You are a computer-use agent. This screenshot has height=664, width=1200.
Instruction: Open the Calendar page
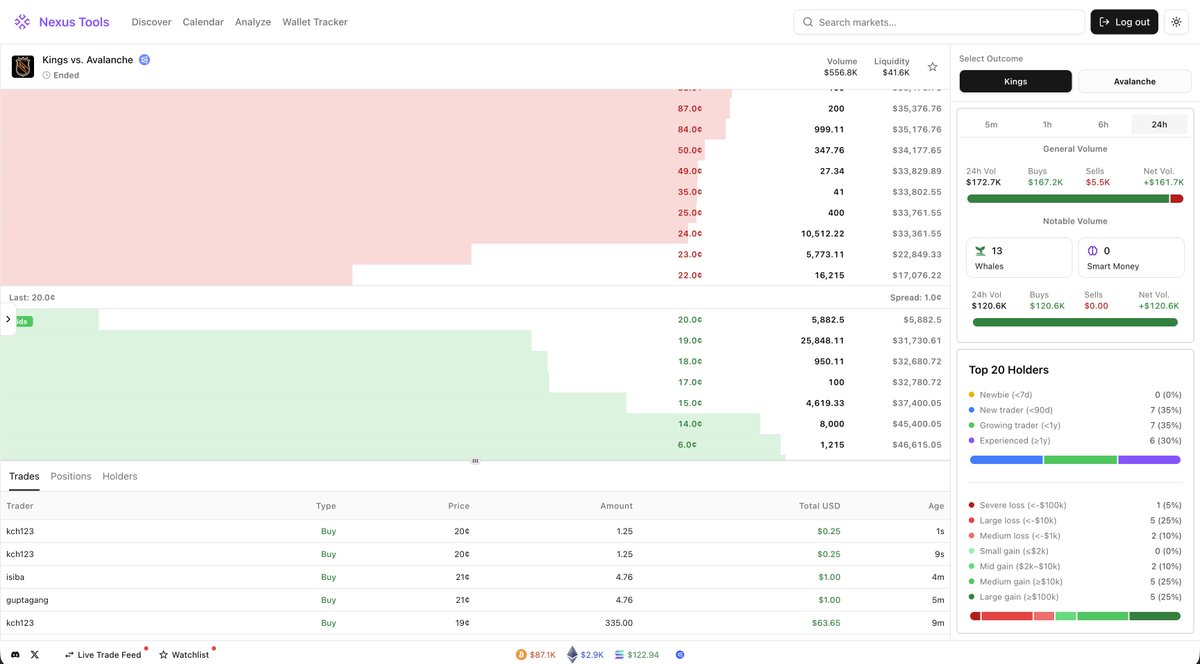pos(203,22)
